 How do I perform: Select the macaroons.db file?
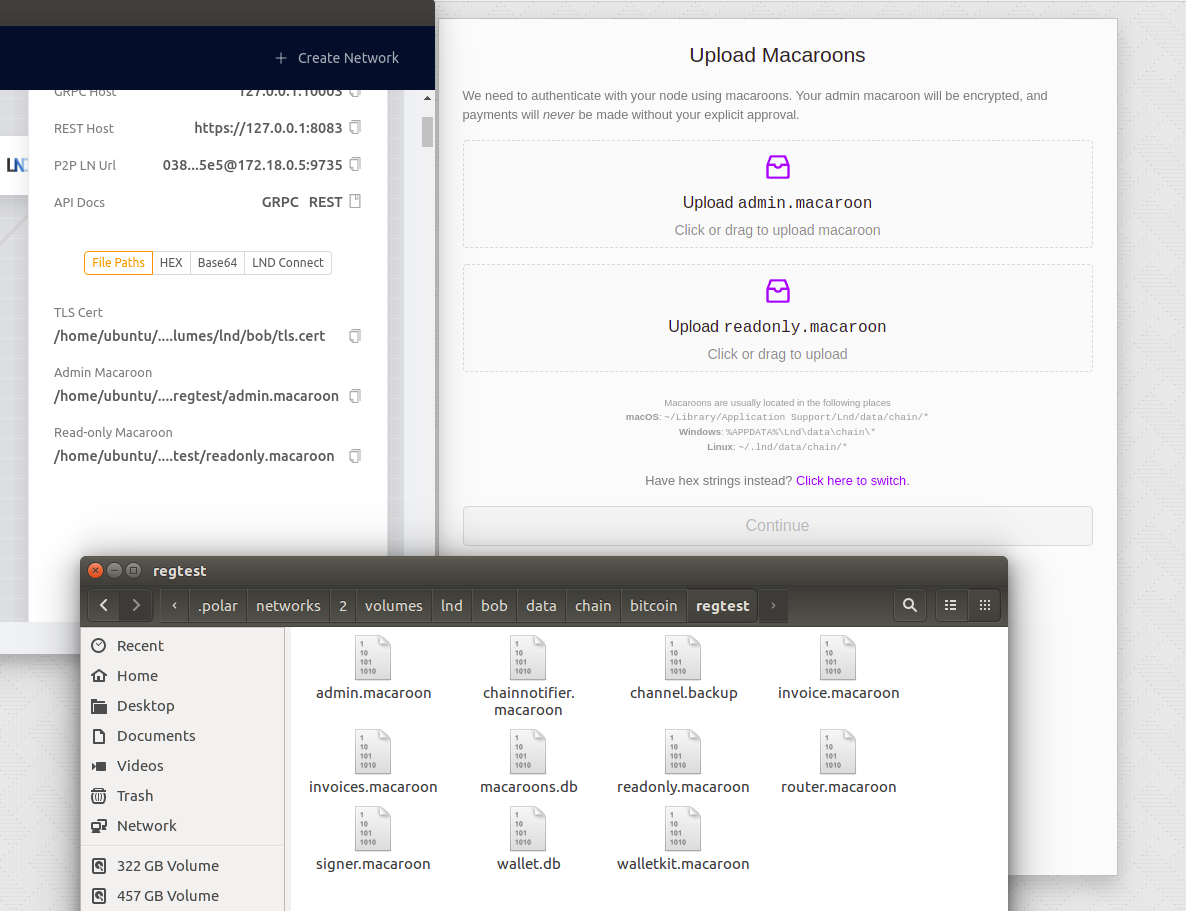[529, 763]
